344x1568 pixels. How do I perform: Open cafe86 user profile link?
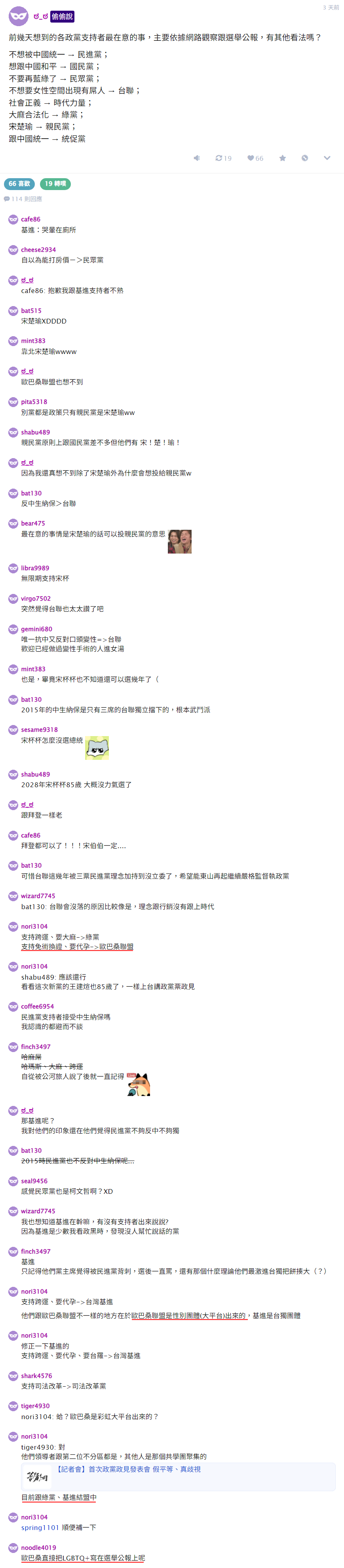[x=30, y=219]
